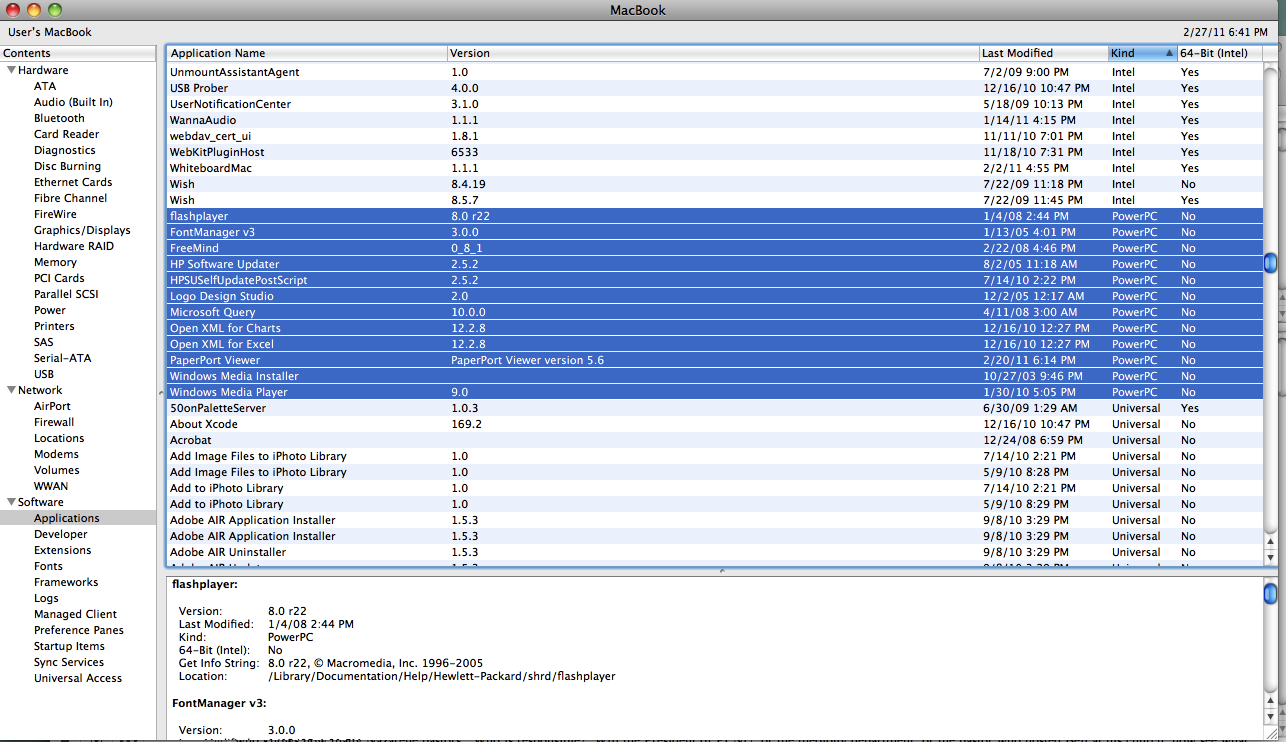
Task: Click the Kind column sort arrow
Action: tap(1169, 53)
